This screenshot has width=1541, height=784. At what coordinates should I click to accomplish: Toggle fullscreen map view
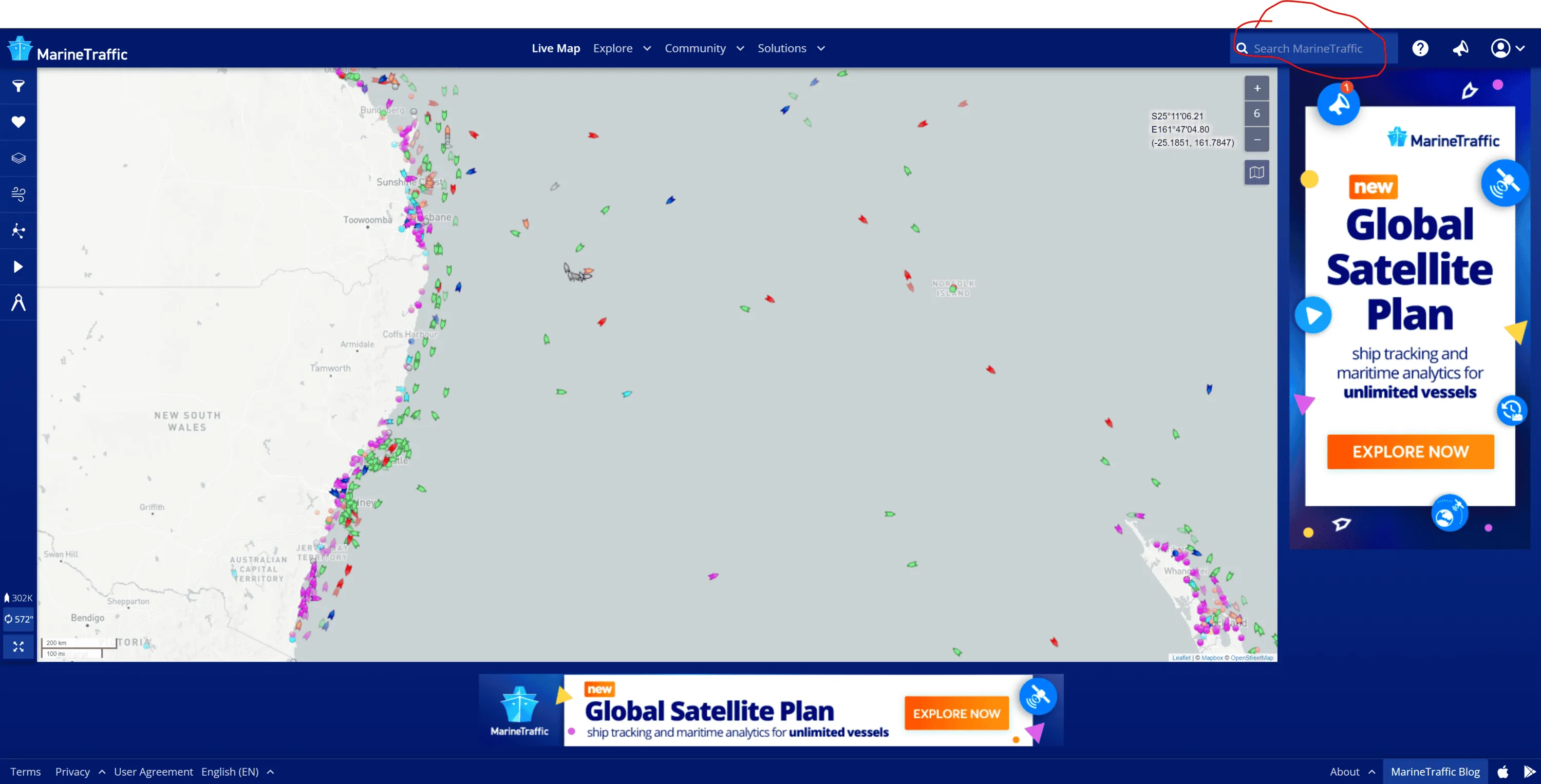click(18, 646)
